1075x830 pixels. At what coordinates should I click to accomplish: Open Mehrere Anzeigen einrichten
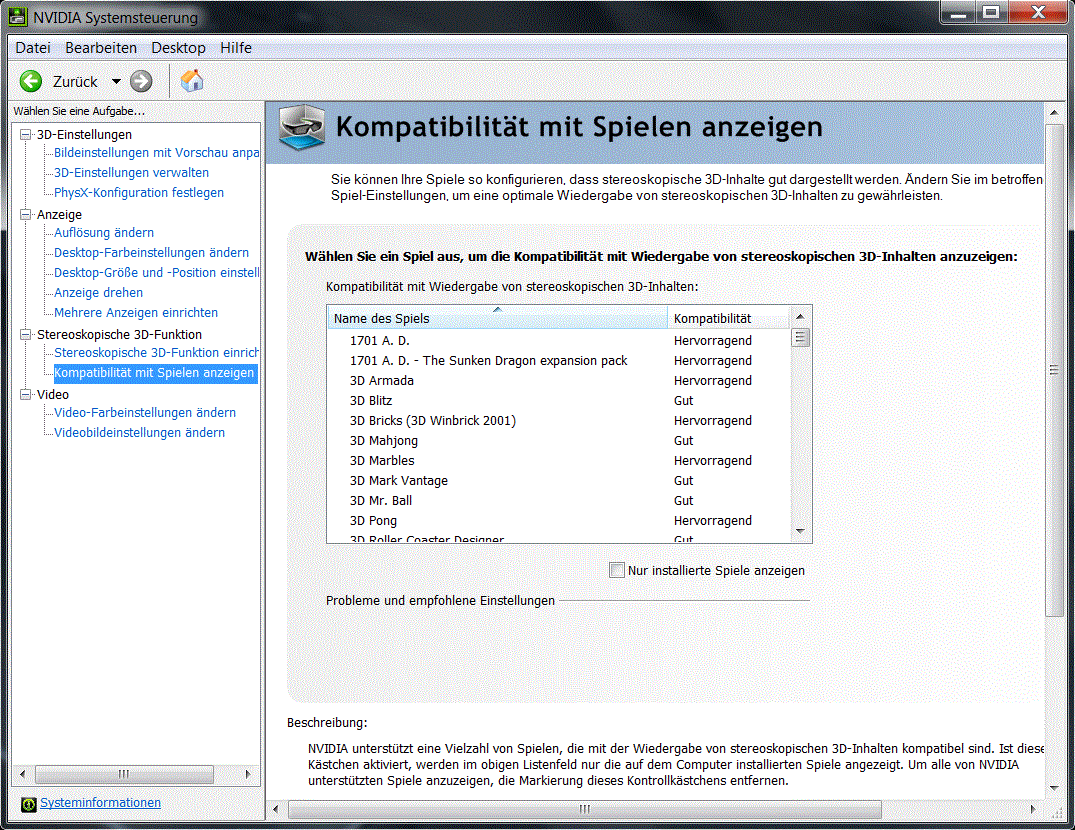point(136,313)
